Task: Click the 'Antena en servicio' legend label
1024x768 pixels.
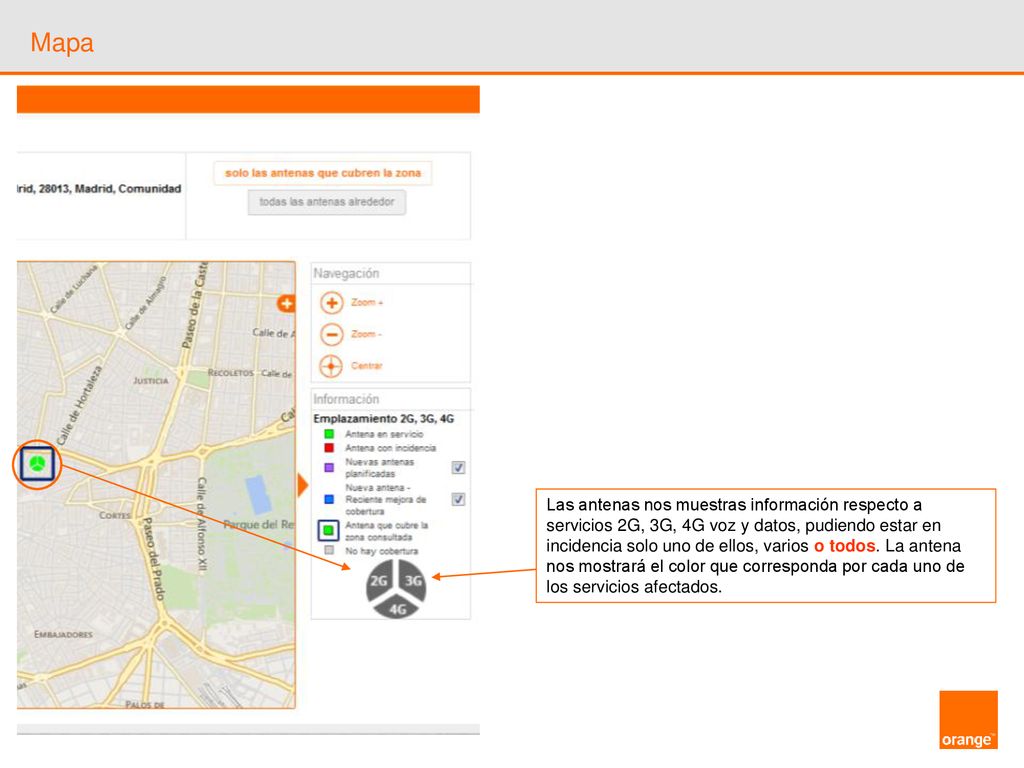Action: pyautogui.click(x=384, y=434)
